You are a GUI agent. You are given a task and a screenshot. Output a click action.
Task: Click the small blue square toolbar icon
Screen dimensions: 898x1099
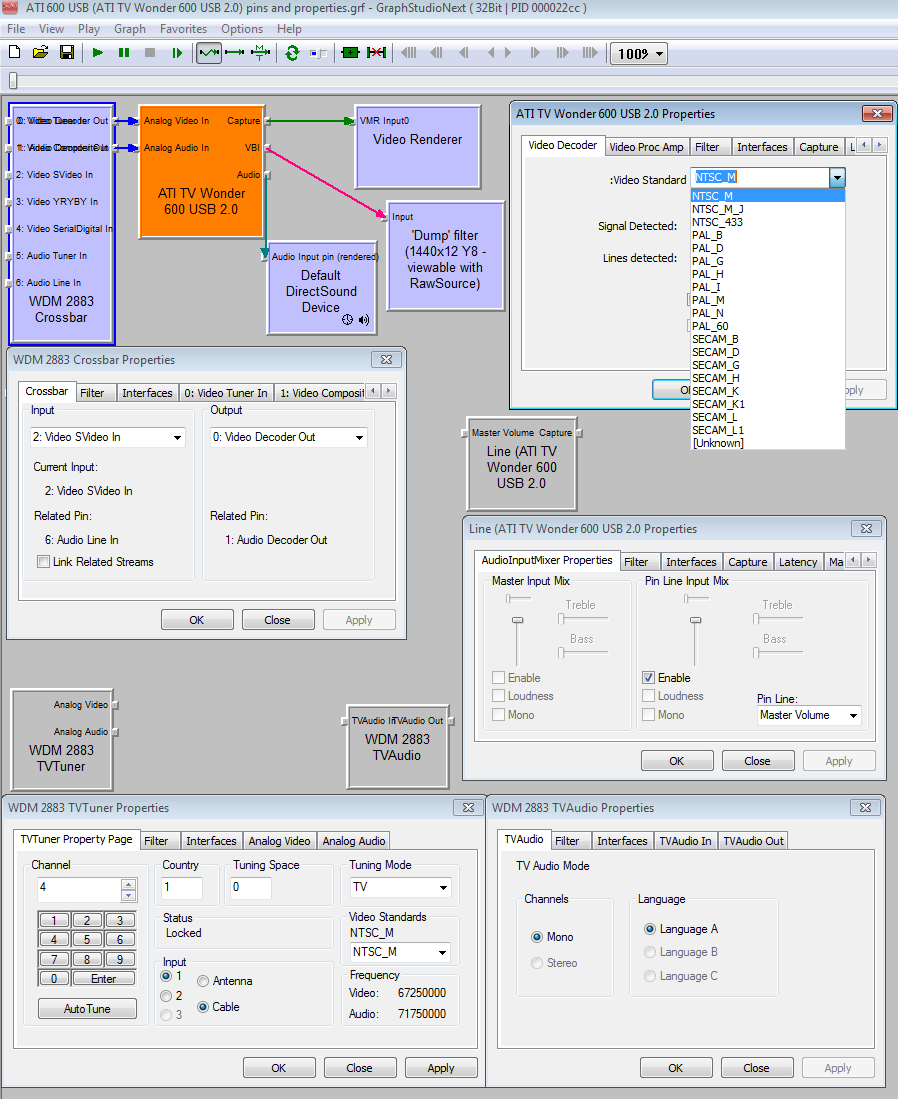318,53
